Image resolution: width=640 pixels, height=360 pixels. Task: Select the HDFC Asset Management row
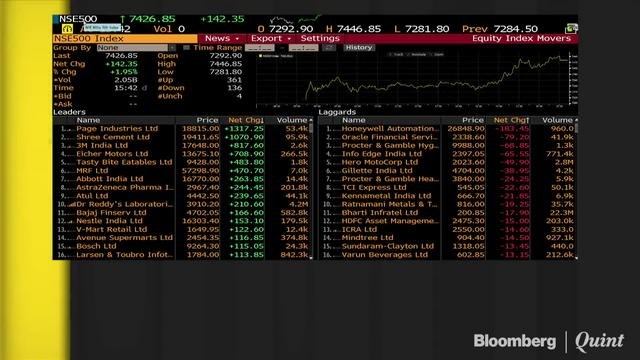pos(446,221)
